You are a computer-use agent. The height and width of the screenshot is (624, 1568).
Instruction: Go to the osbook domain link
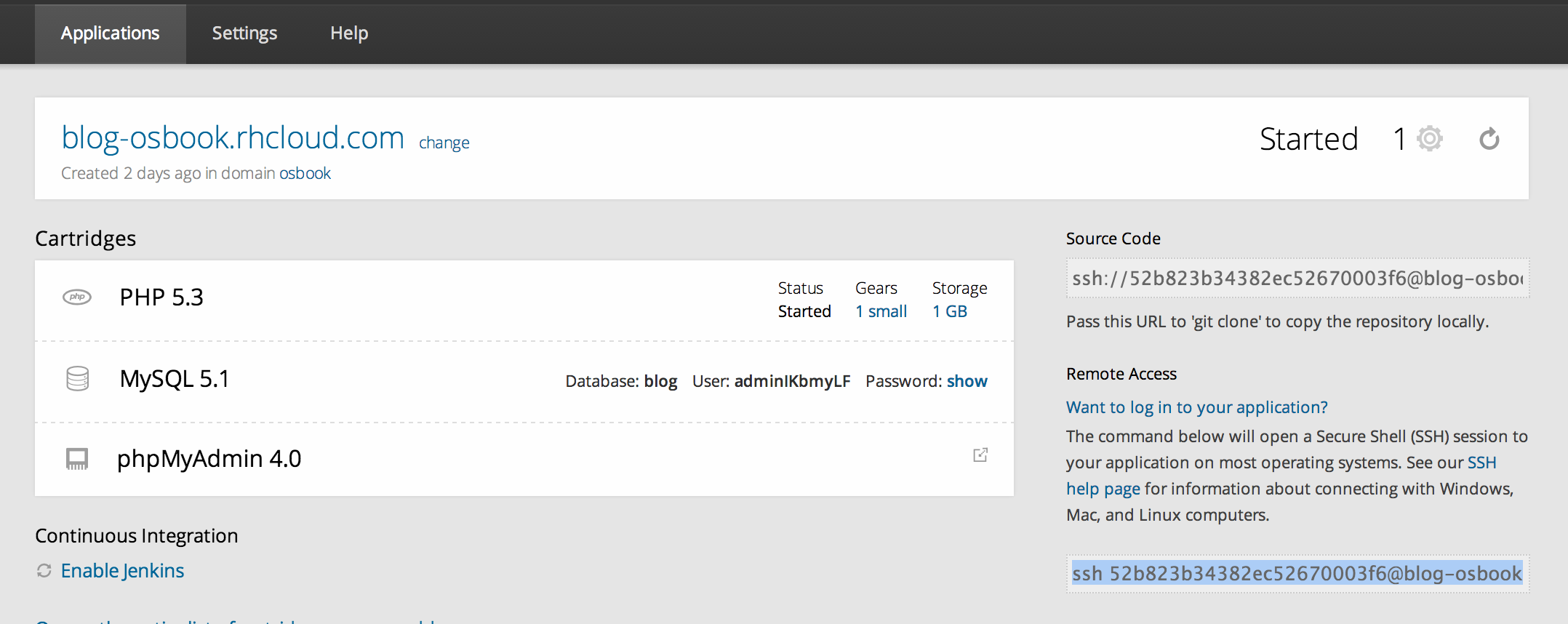pos(305,174)
